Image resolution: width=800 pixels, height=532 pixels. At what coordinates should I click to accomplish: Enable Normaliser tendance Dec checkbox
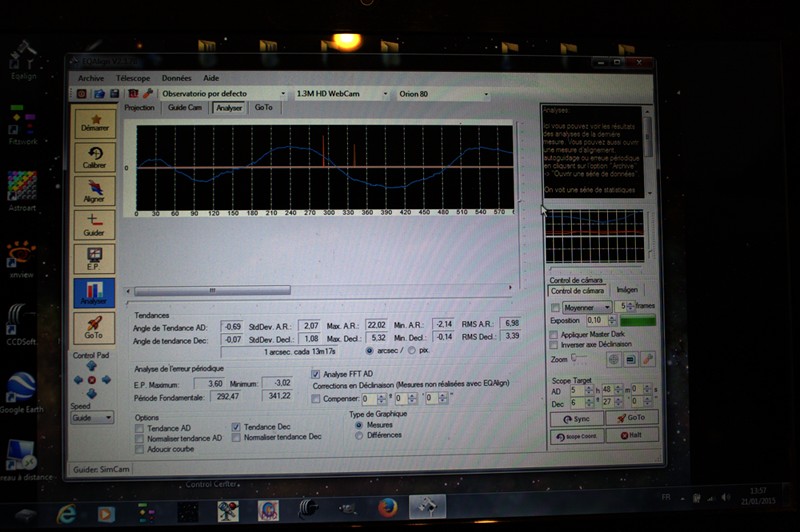click(x=236, y=437)
